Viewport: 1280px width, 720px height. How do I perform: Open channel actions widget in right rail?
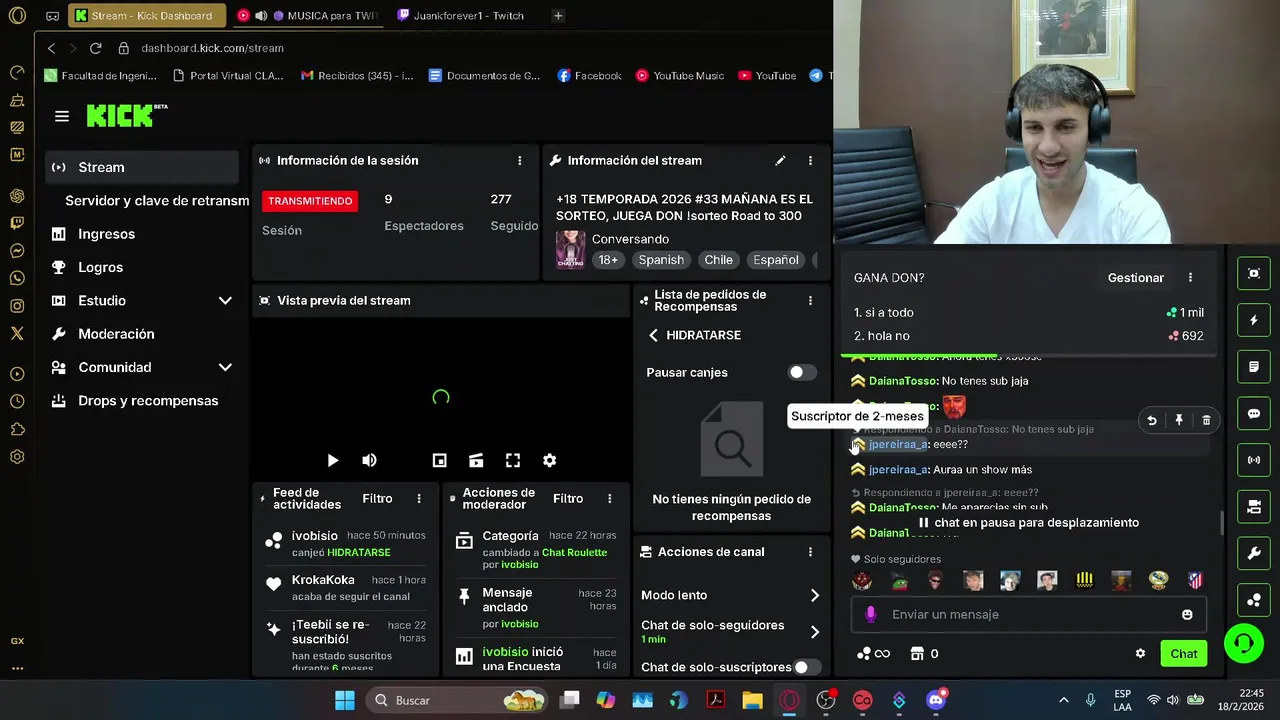1254,507
